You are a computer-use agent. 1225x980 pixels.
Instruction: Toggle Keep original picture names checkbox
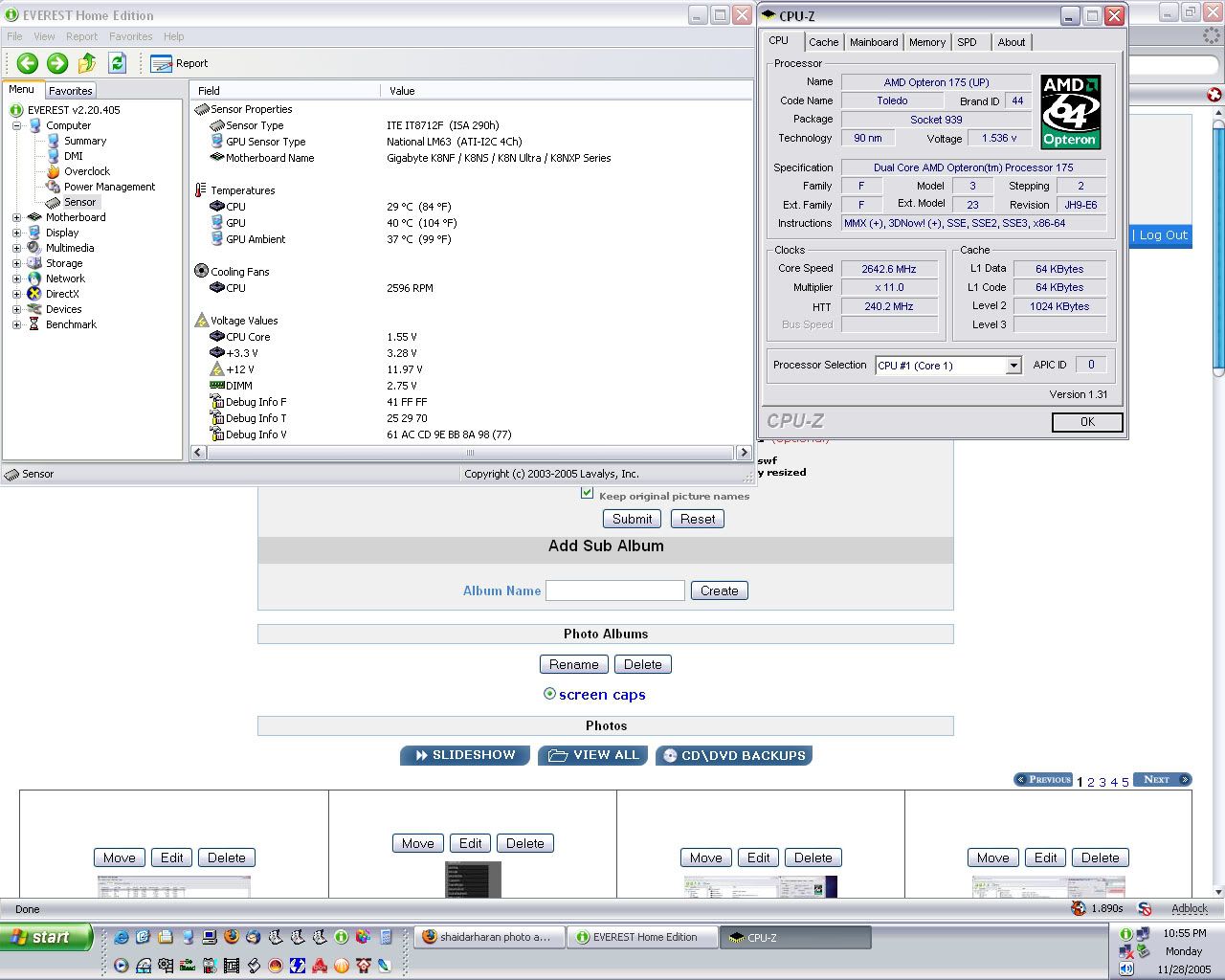click(587, 494)
